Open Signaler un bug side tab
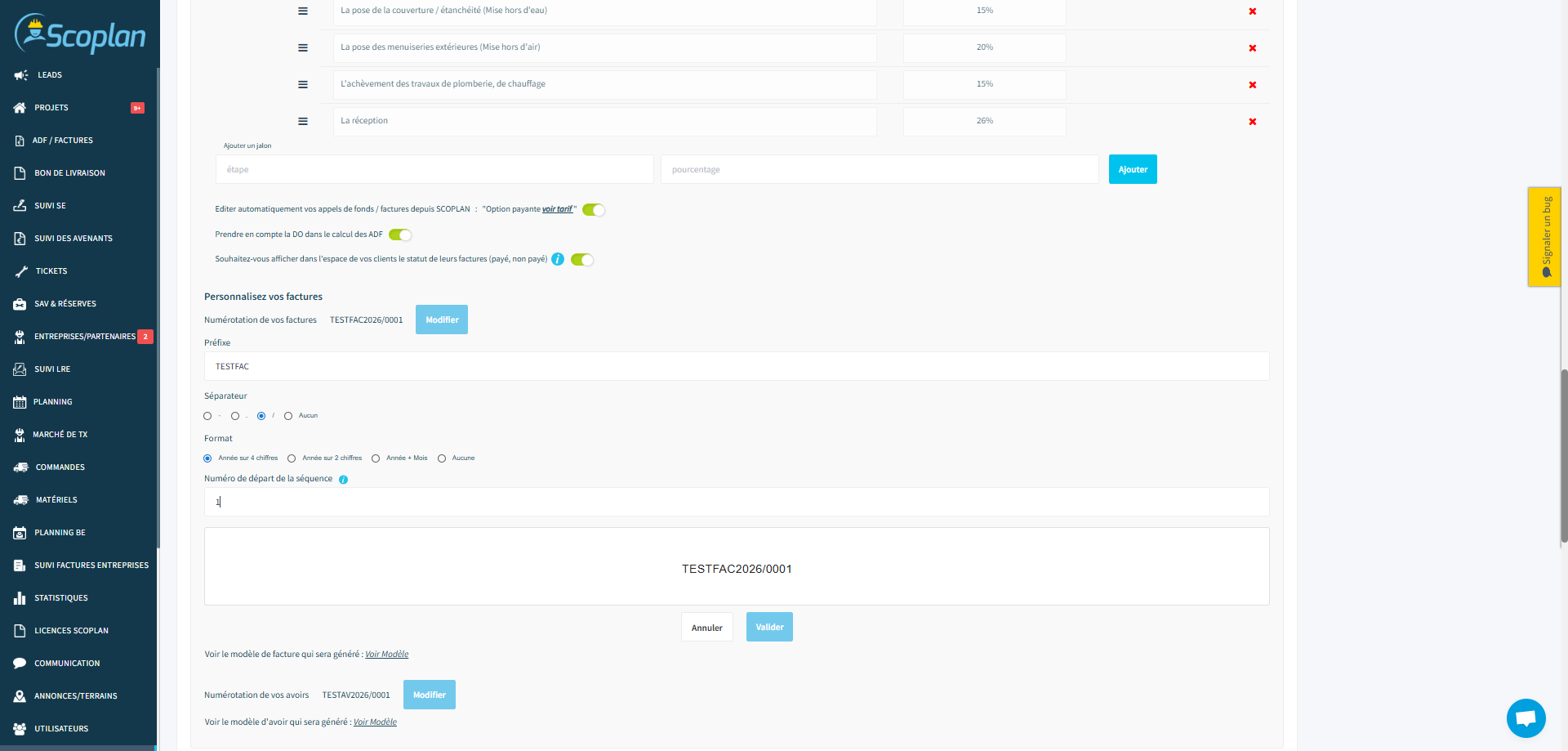The image size is (1568, 751). [1544, 237]
